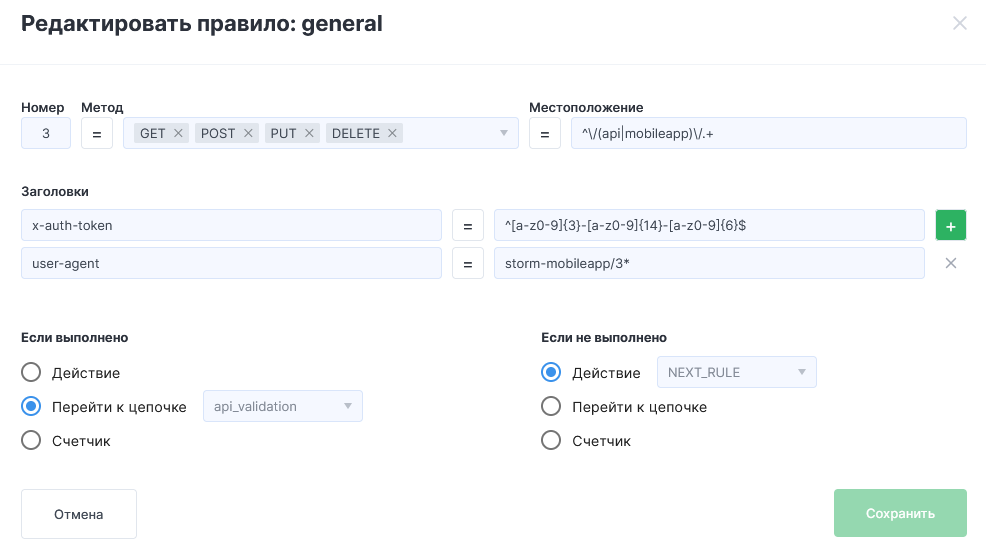The width and height of the screenshot is (986, 555).
Task: Expand the HTTP methods multi-select arrow
Action: [x=504, y=133]
